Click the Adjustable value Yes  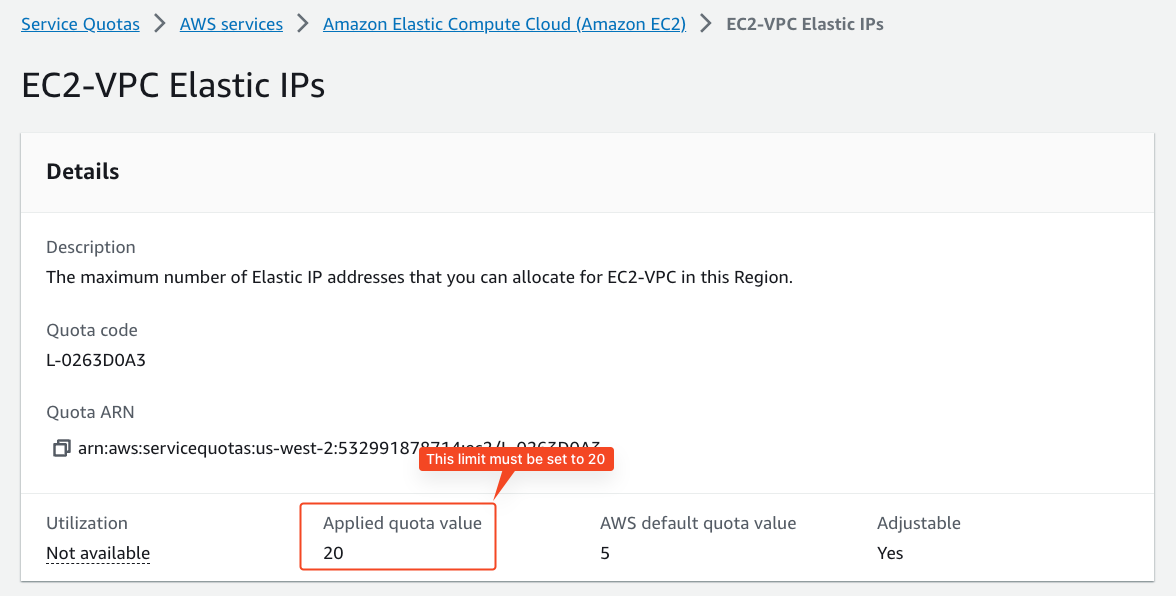(x=890, y=553)
